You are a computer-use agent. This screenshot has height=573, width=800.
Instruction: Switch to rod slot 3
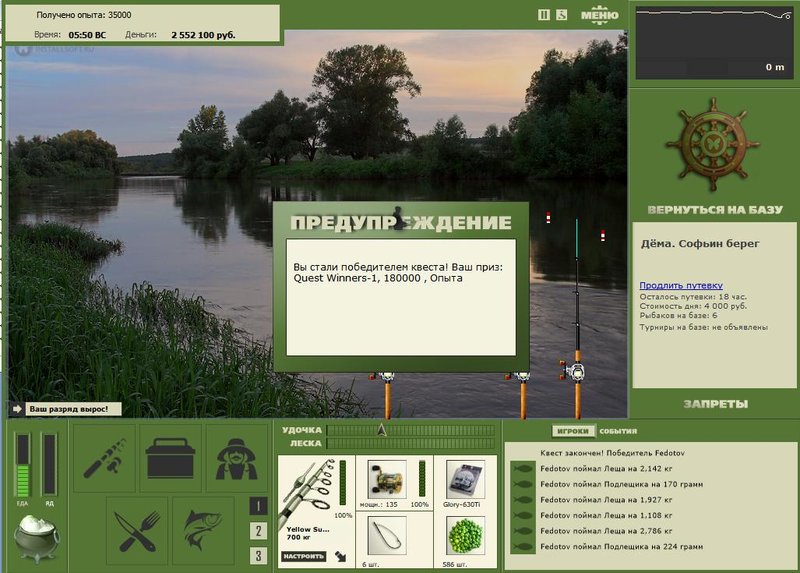(258, 555)
